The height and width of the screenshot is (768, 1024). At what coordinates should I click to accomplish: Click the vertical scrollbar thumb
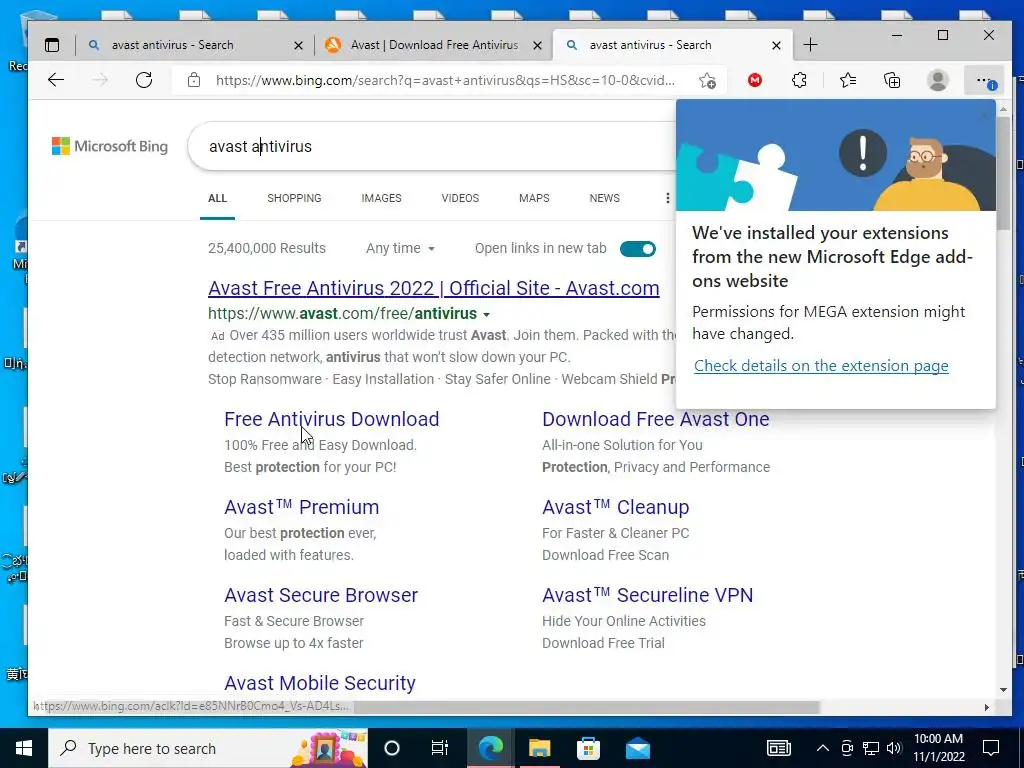(x=1004, y=173)
